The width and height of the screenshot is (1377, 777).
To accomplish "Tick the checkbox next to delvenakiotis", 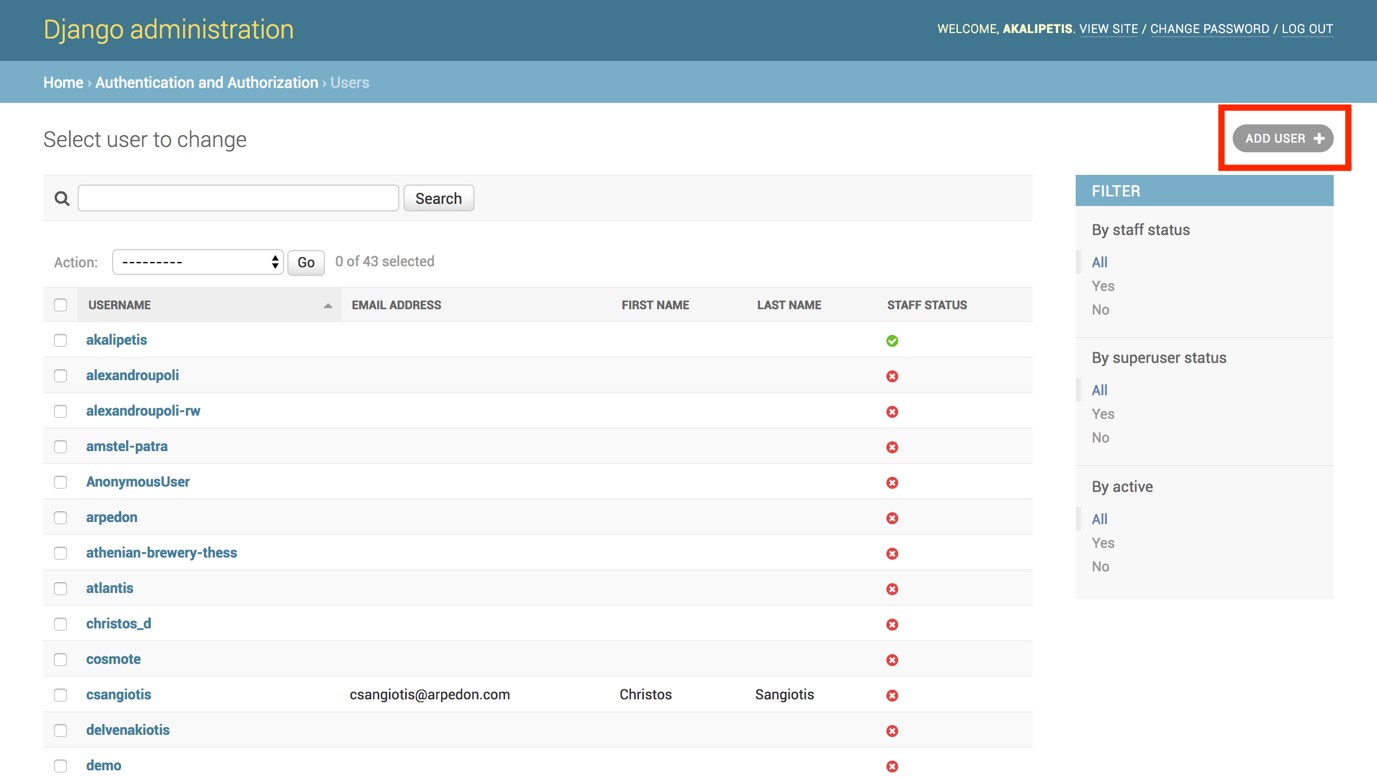I will coord(61,731).
